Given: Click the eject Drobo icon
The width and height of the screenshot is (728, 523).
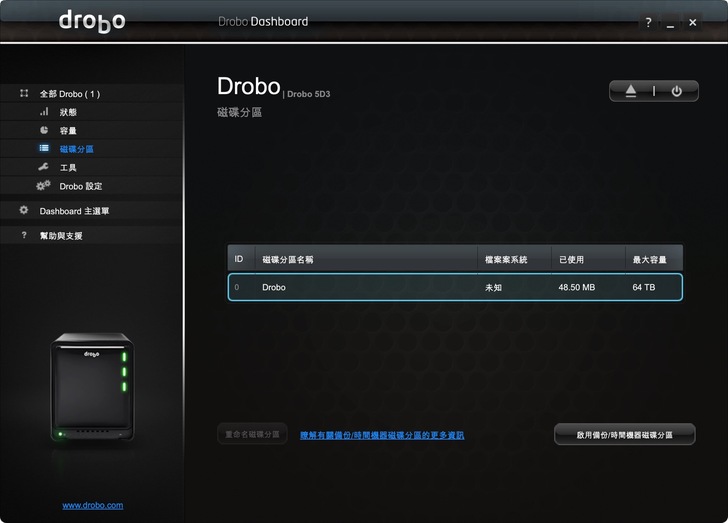Looking at the screenshot, I should click(630, 91).
